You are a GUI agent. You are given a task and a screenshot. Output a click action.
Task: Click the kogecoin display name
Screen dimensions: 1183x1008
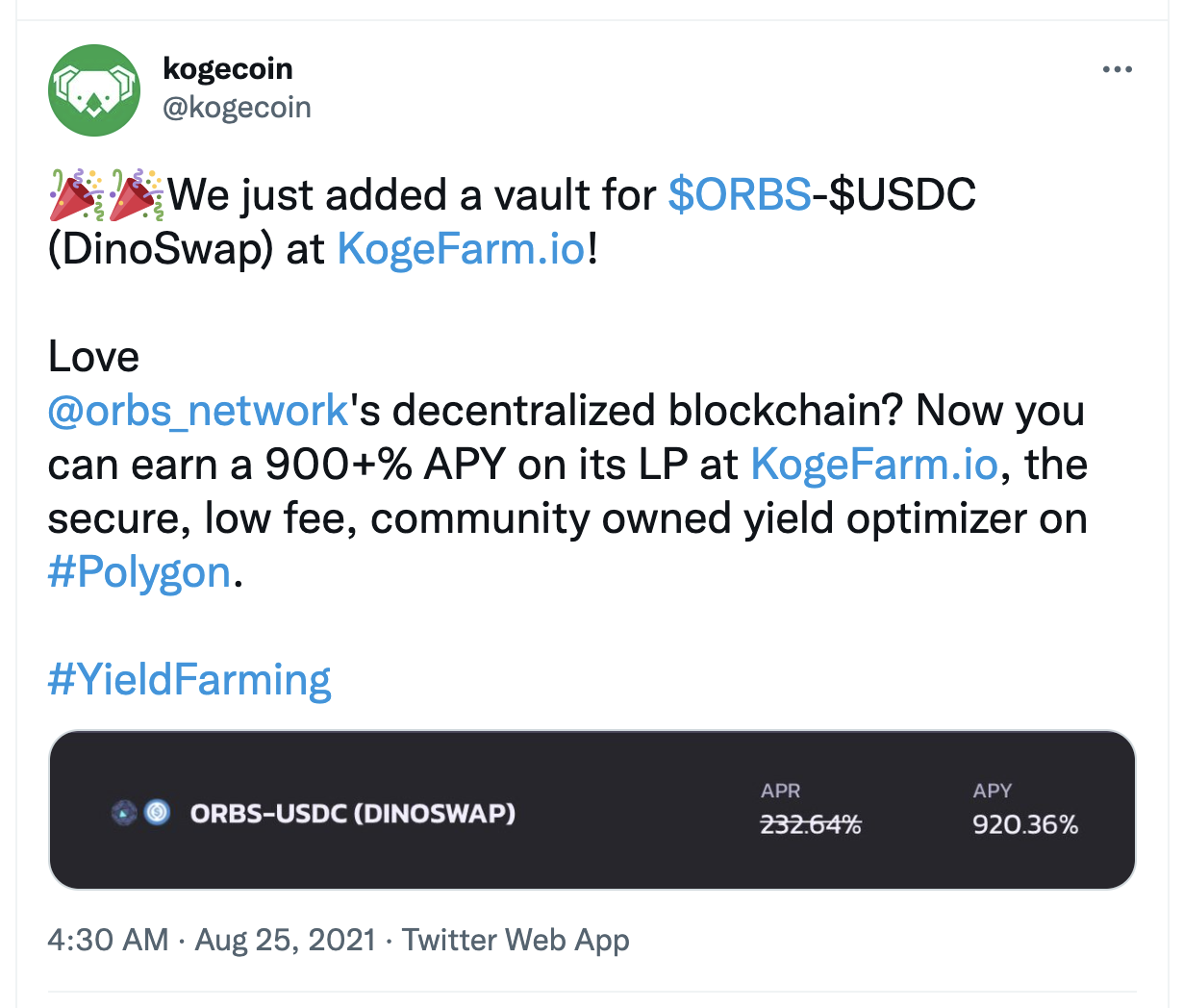pyautogui.click(x=228, y=68)
